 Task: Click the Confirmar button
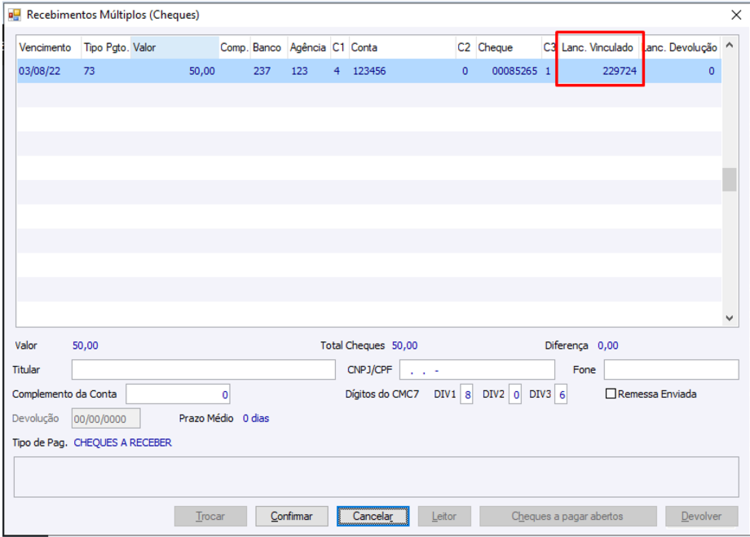pyautogui.click(x=292, y=516)
